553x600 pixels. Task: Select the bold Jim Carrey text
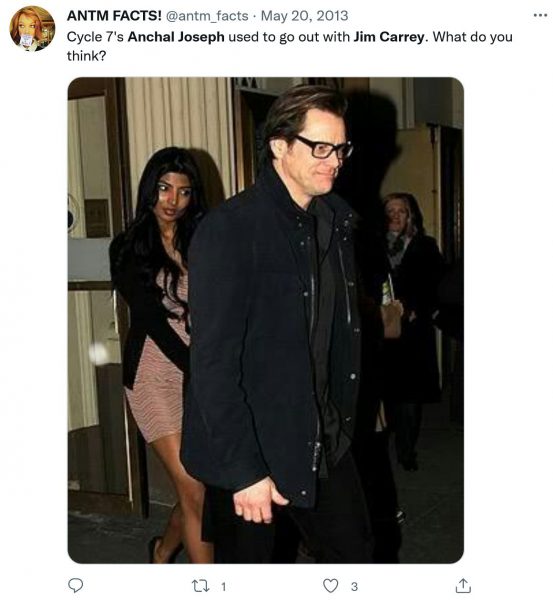388,37
